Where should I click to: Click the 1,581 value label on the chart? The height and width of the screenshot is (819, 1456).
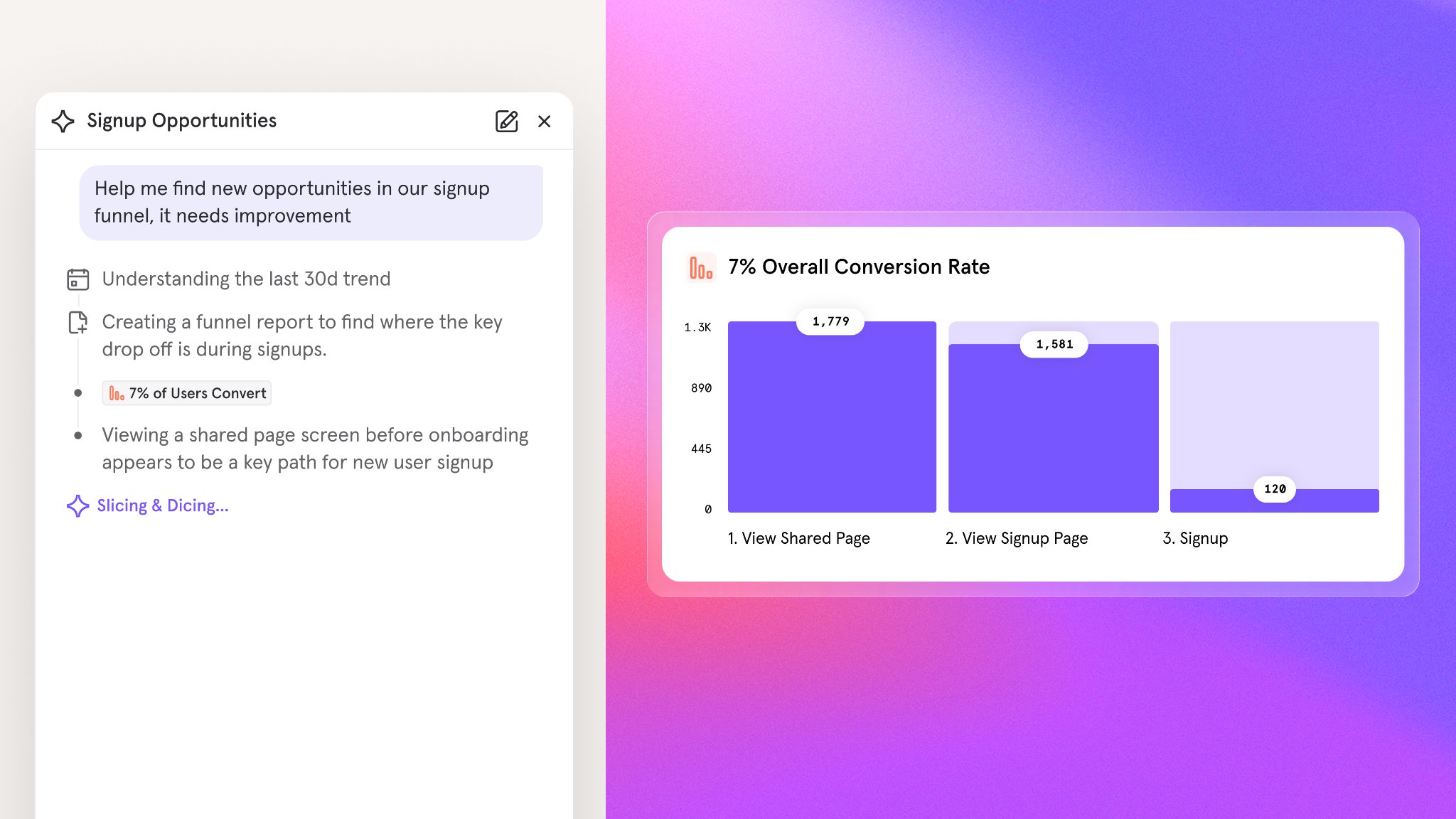coord(1054,344)
